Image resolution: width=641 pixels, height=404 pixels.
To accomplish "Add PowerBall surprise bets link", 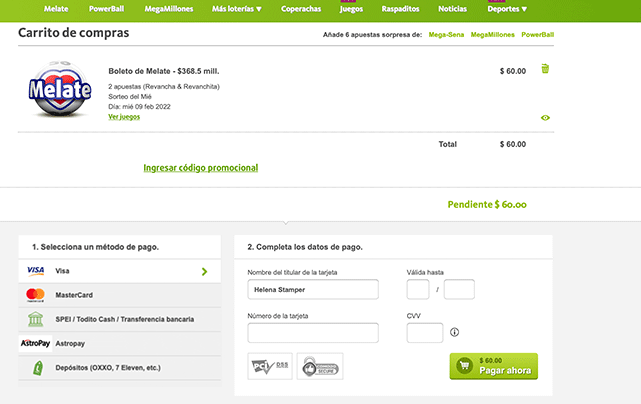I will [537, 35].
